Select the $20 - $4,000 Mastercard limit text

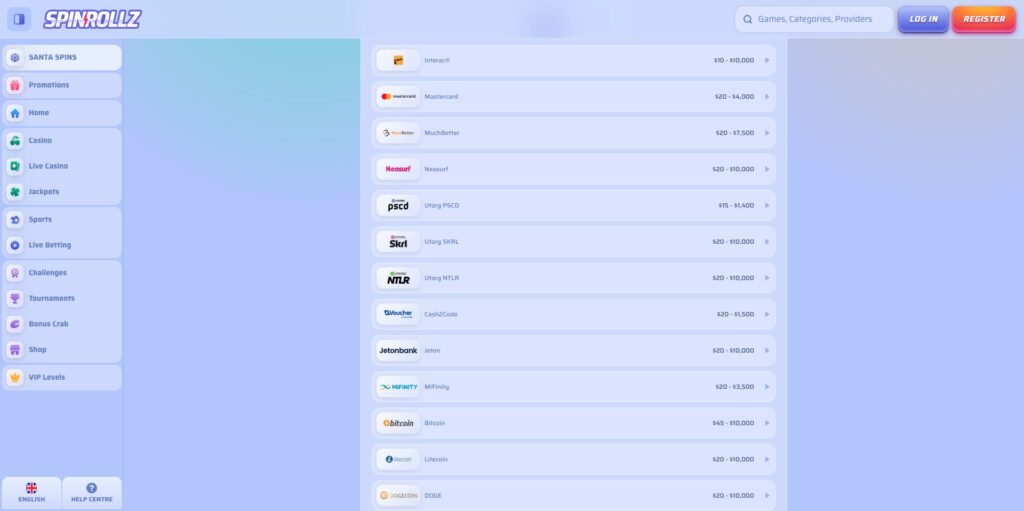pos(734,97)
